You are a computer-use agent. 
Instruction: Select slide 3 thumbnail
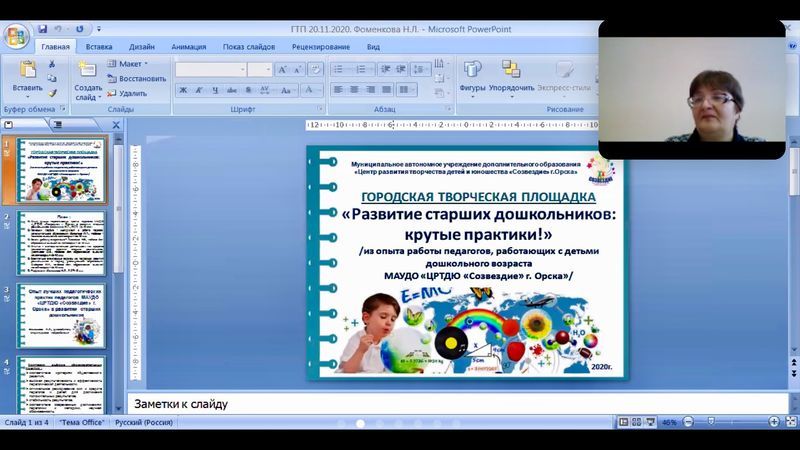(x=61, y=316)
